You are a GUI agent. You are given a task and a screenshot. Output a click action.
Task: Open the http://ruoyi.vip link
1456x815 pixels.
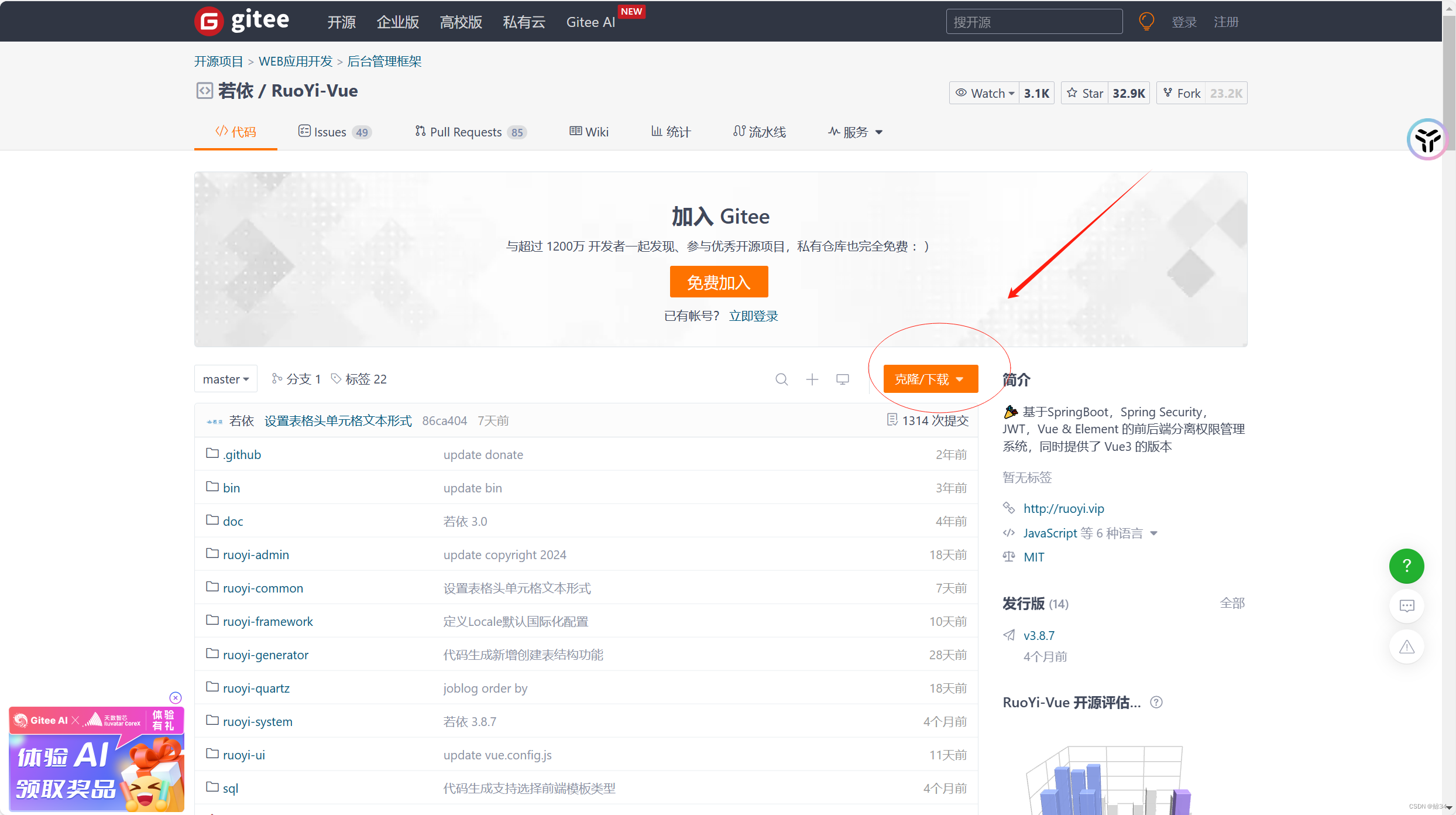click(x=1063, y=508)
